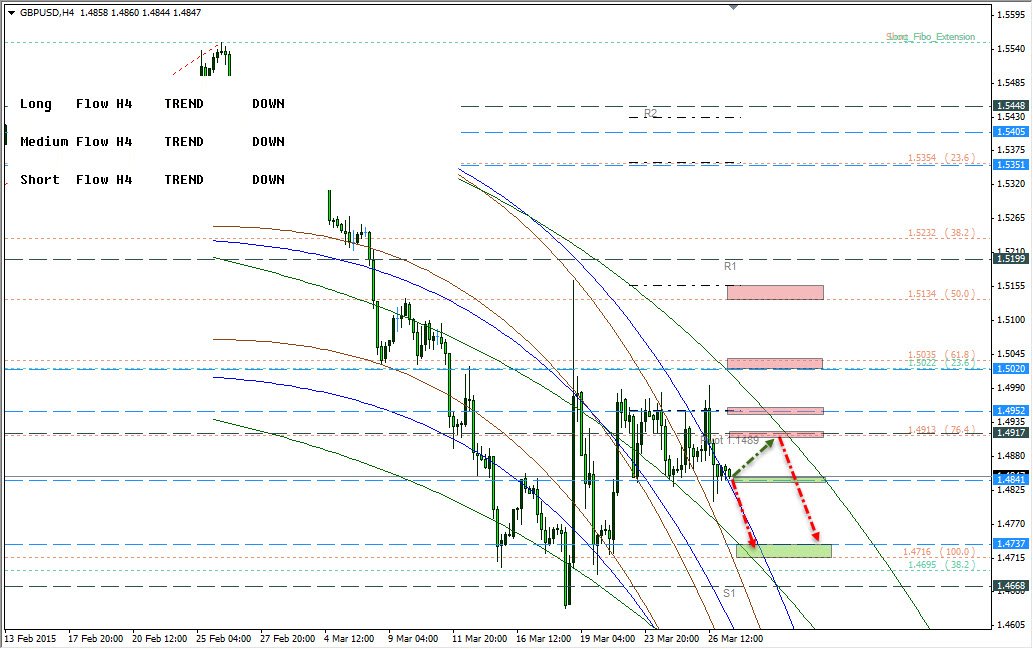Click the 1.5595 price axis tick
The image size is (1033, 649).
click(x=1011, y=14)
